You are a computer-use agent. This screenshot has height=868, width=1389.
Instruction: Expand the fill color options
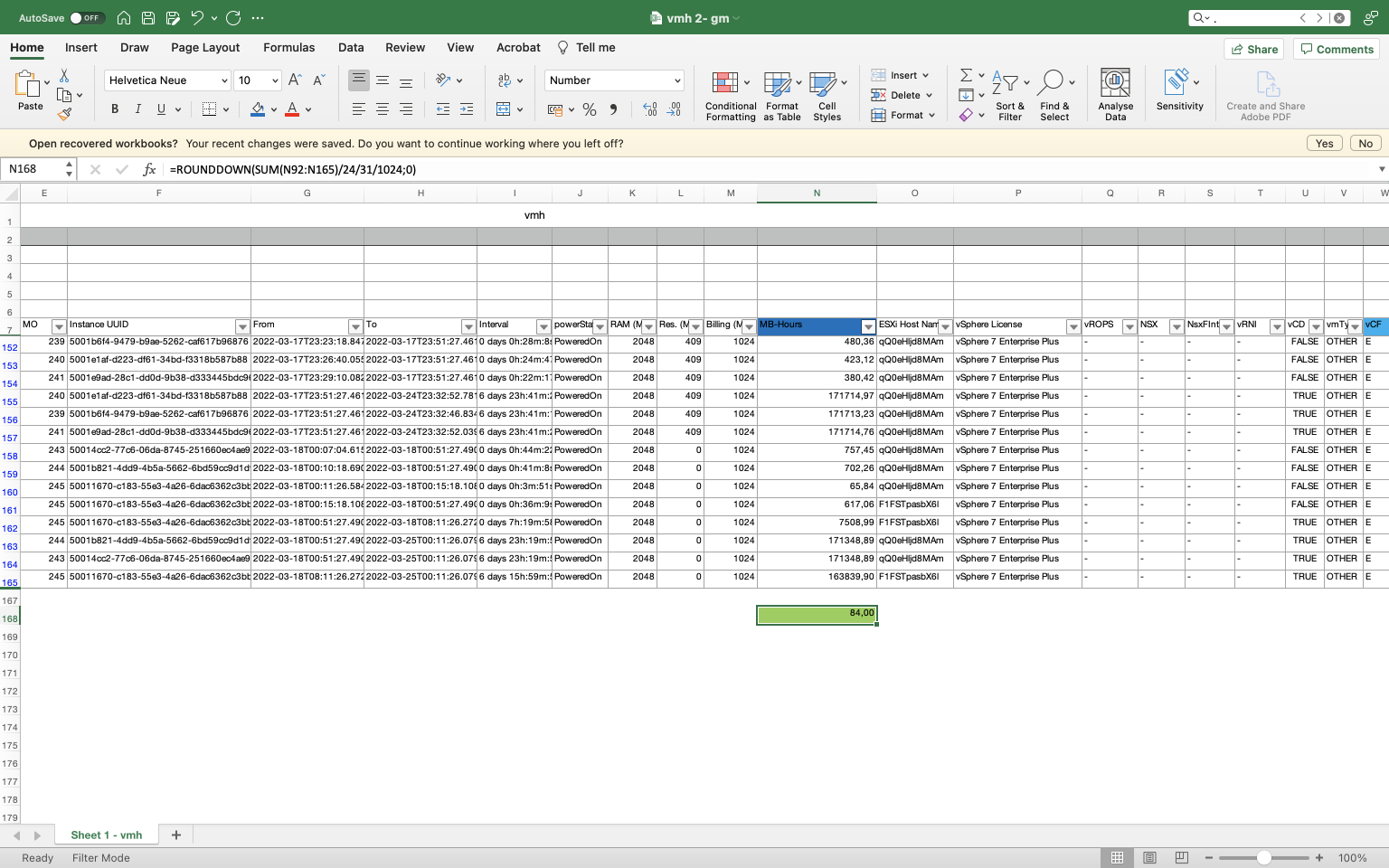[x=273, y=108]
